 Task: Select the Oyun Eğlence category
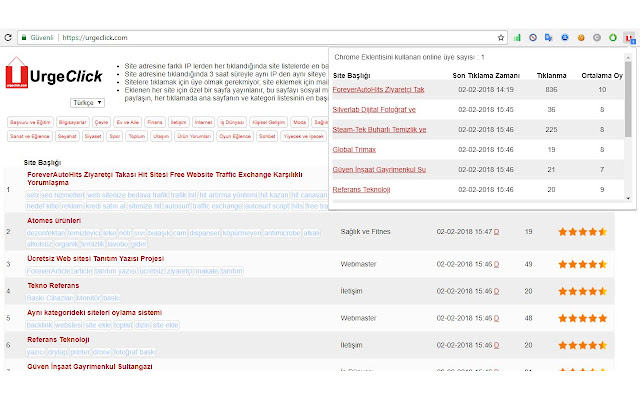click(x=235, y=136)
